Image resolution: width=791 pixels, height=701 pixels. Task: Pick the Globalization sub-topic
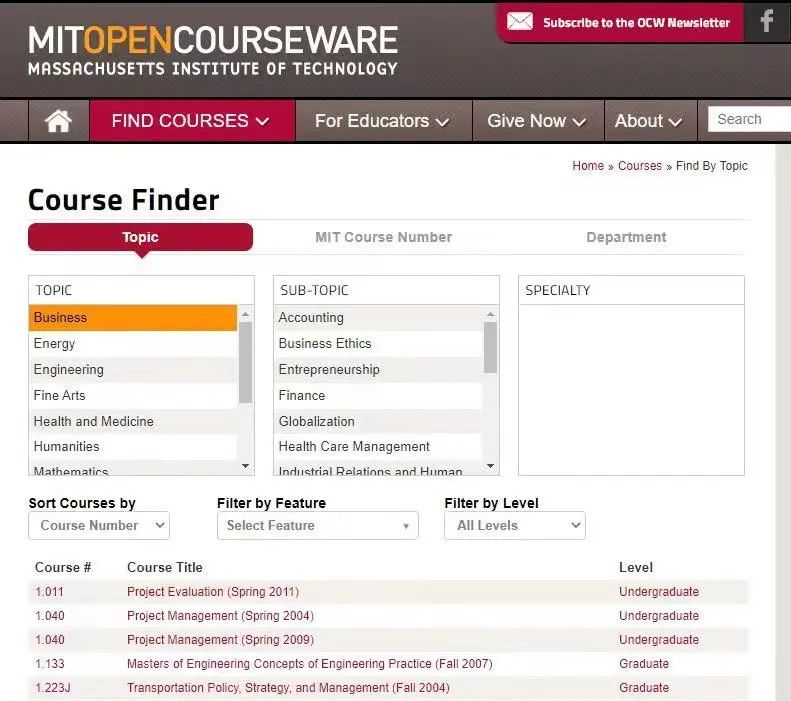[378, 421]
